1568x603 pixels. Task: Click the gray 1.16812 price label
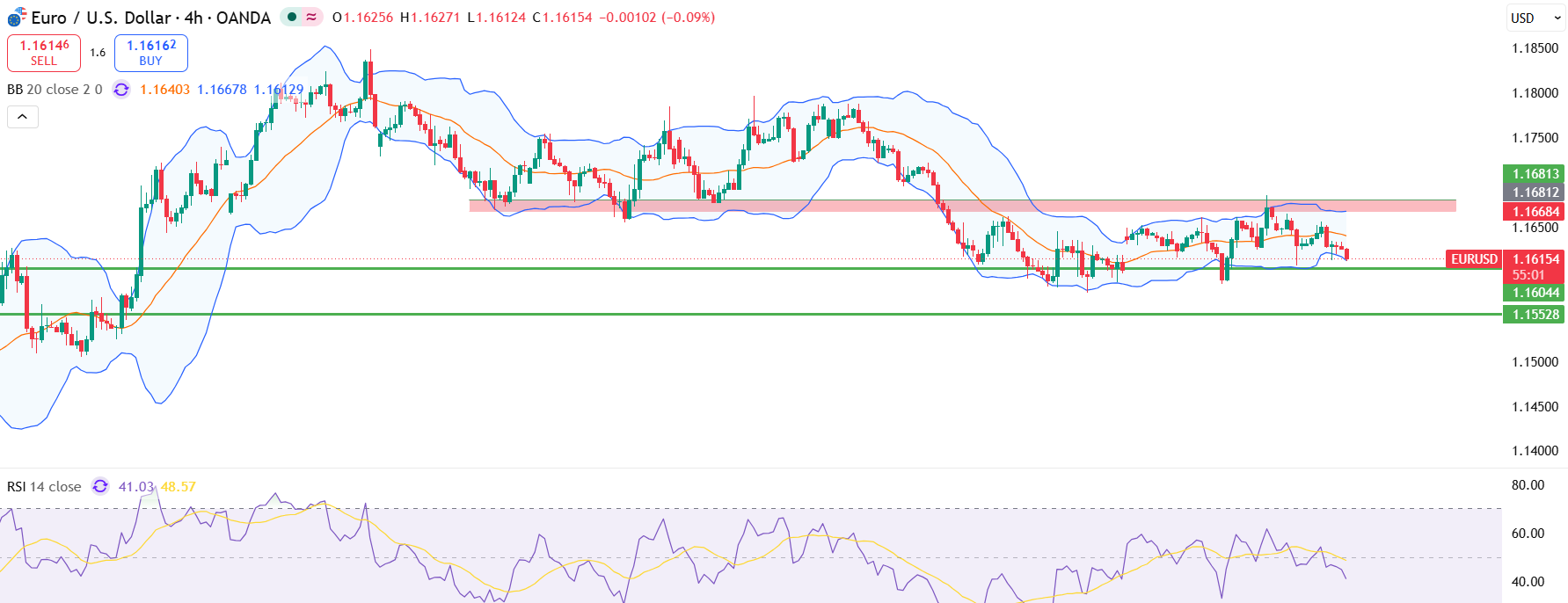pos(1534,193)
